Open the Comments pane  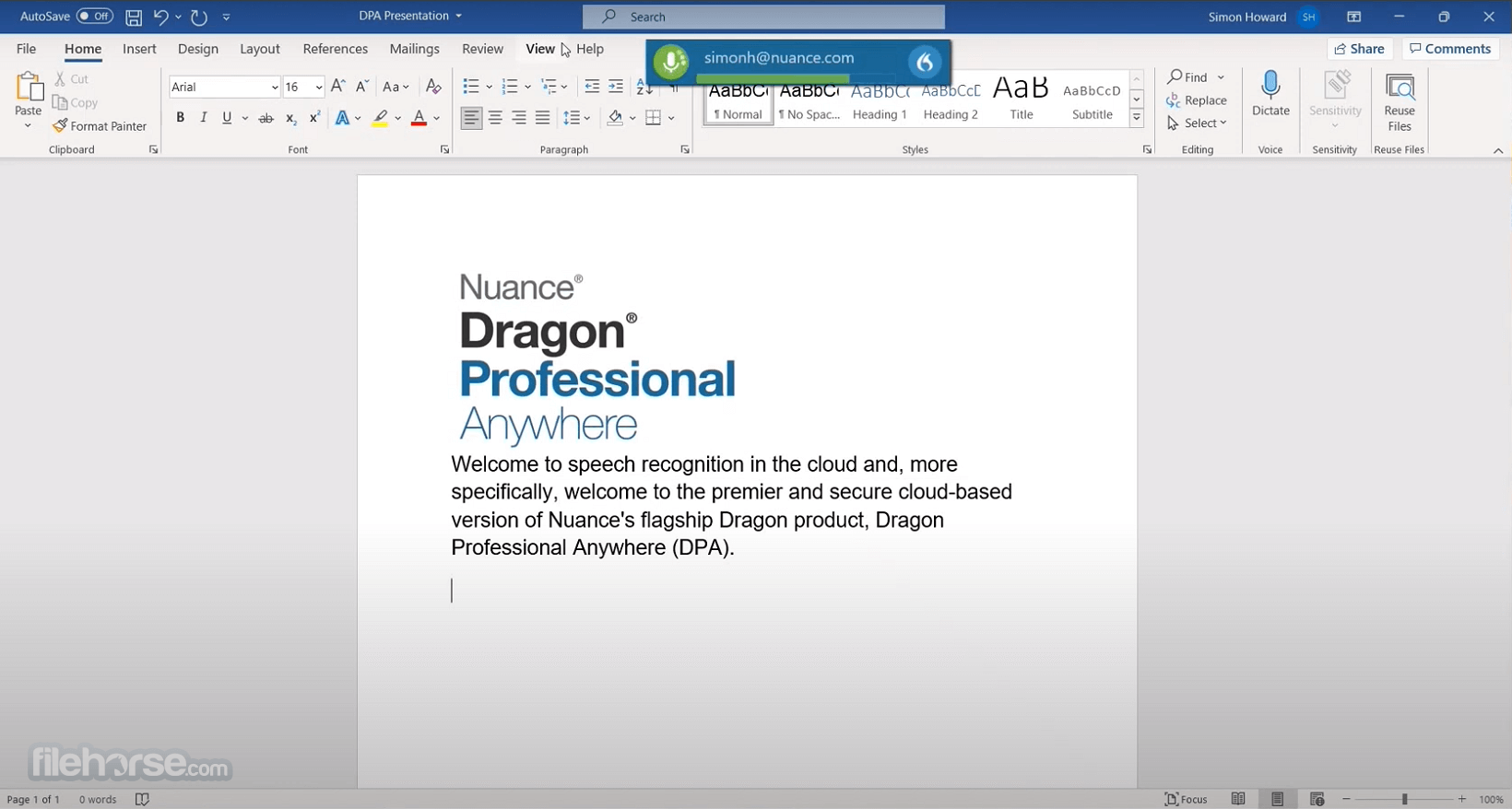1450,49
